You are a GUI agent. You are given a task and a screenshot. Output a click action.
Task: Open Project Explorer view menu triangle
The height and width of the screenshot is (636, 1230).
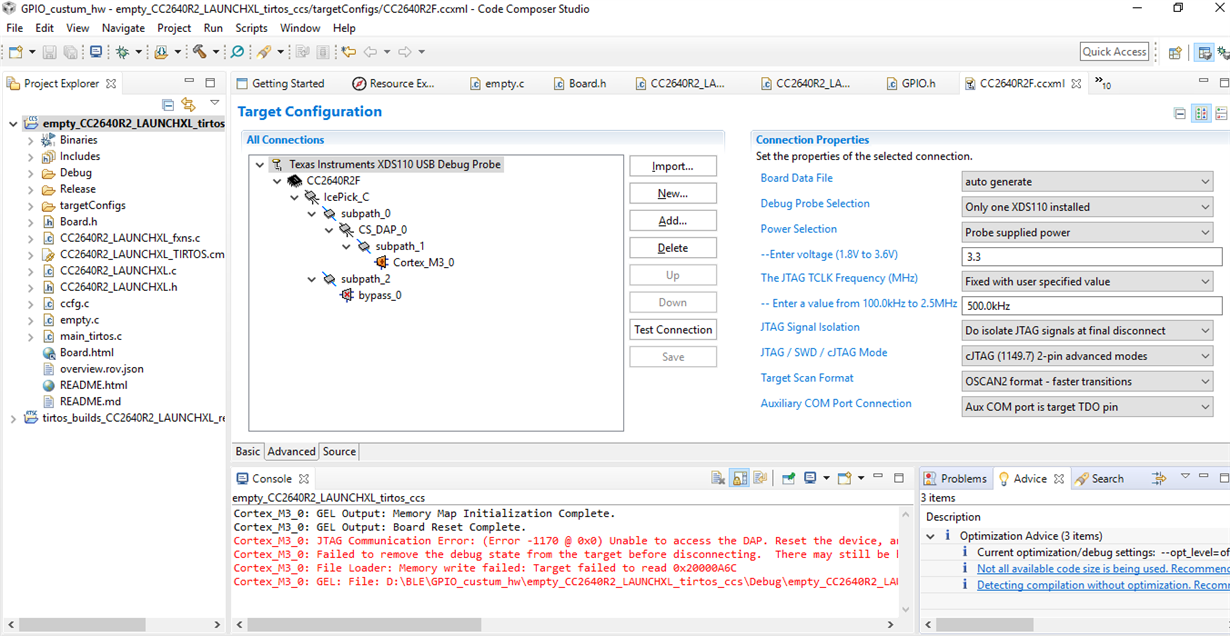(214, 103)
